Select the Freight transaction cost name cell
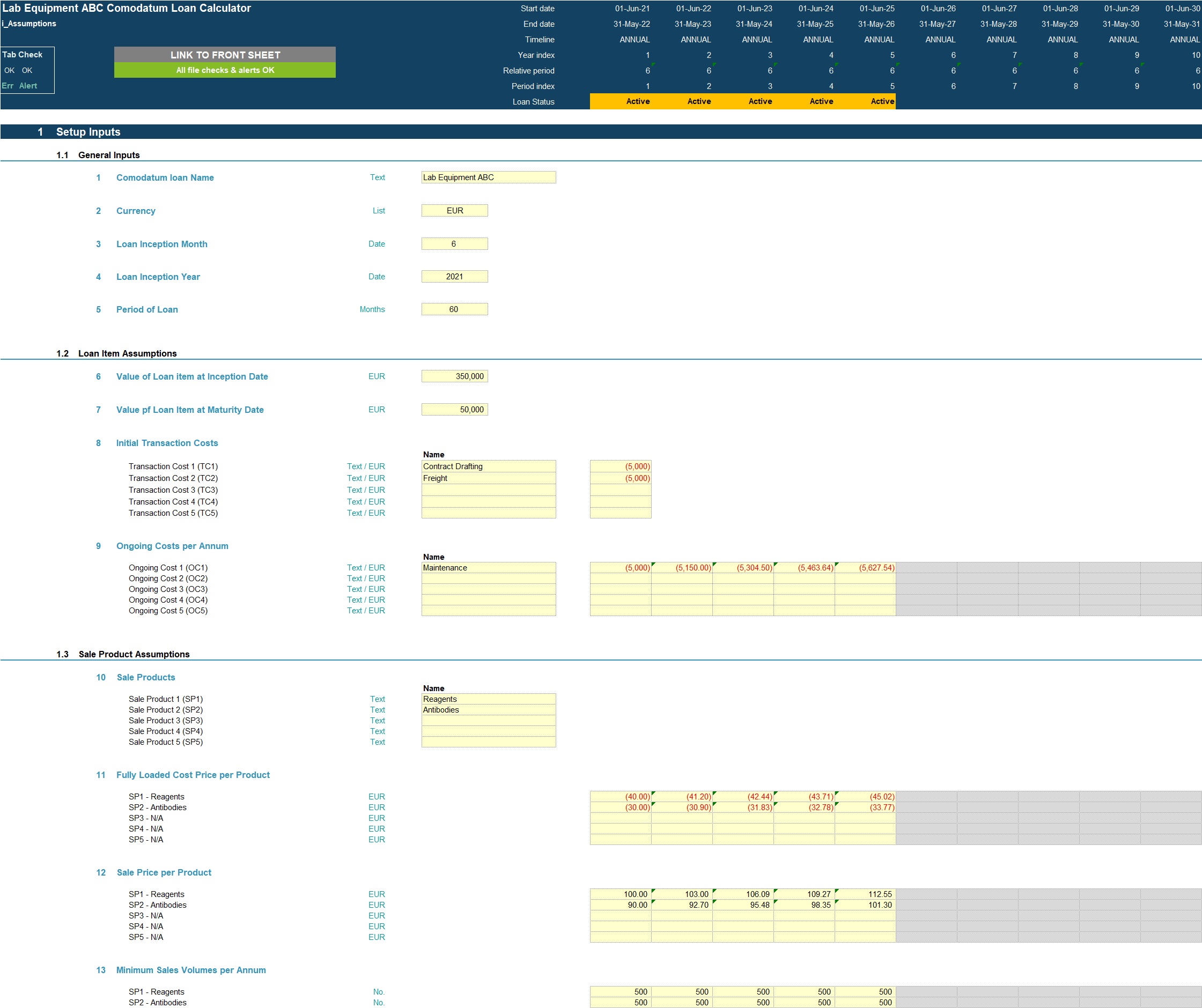 488,478
